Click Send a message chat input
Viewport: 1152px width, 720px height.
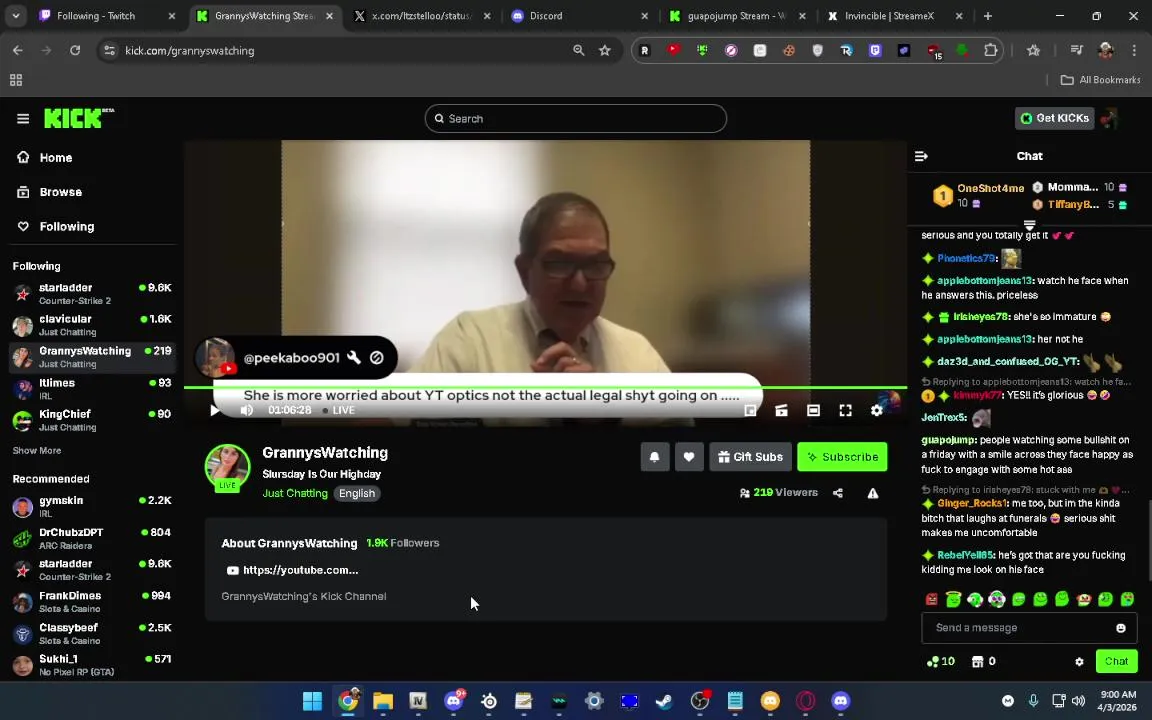pos(1020,627)
